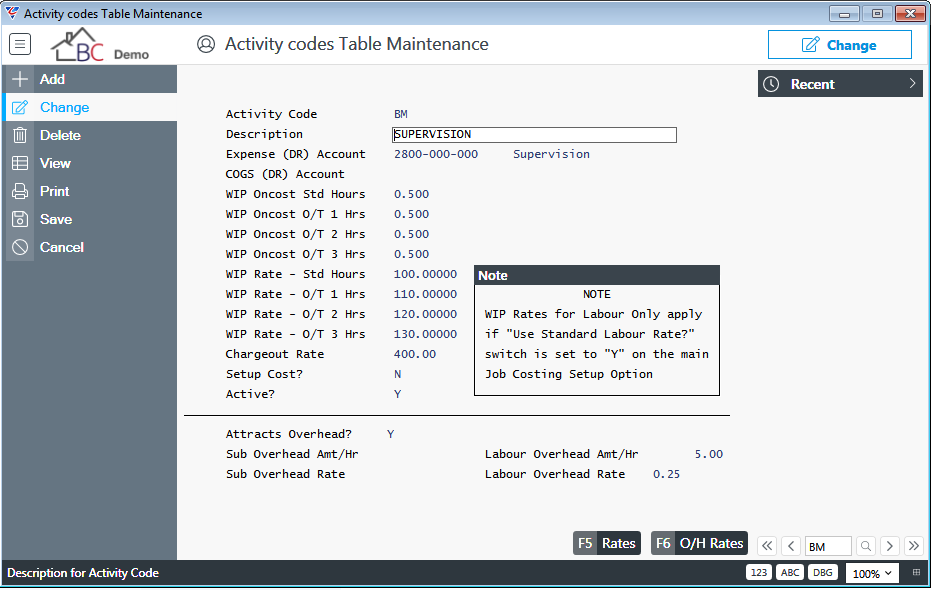Open the 100% zoom dropdown
Screen dimensions: 932x590
click(872, 574)
